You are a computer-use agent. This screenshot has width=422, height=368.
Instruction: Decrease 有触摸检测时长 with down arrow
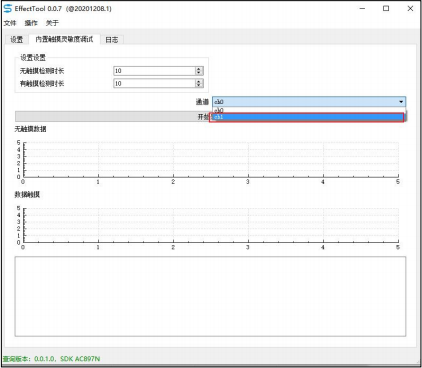tap(199, 85)
